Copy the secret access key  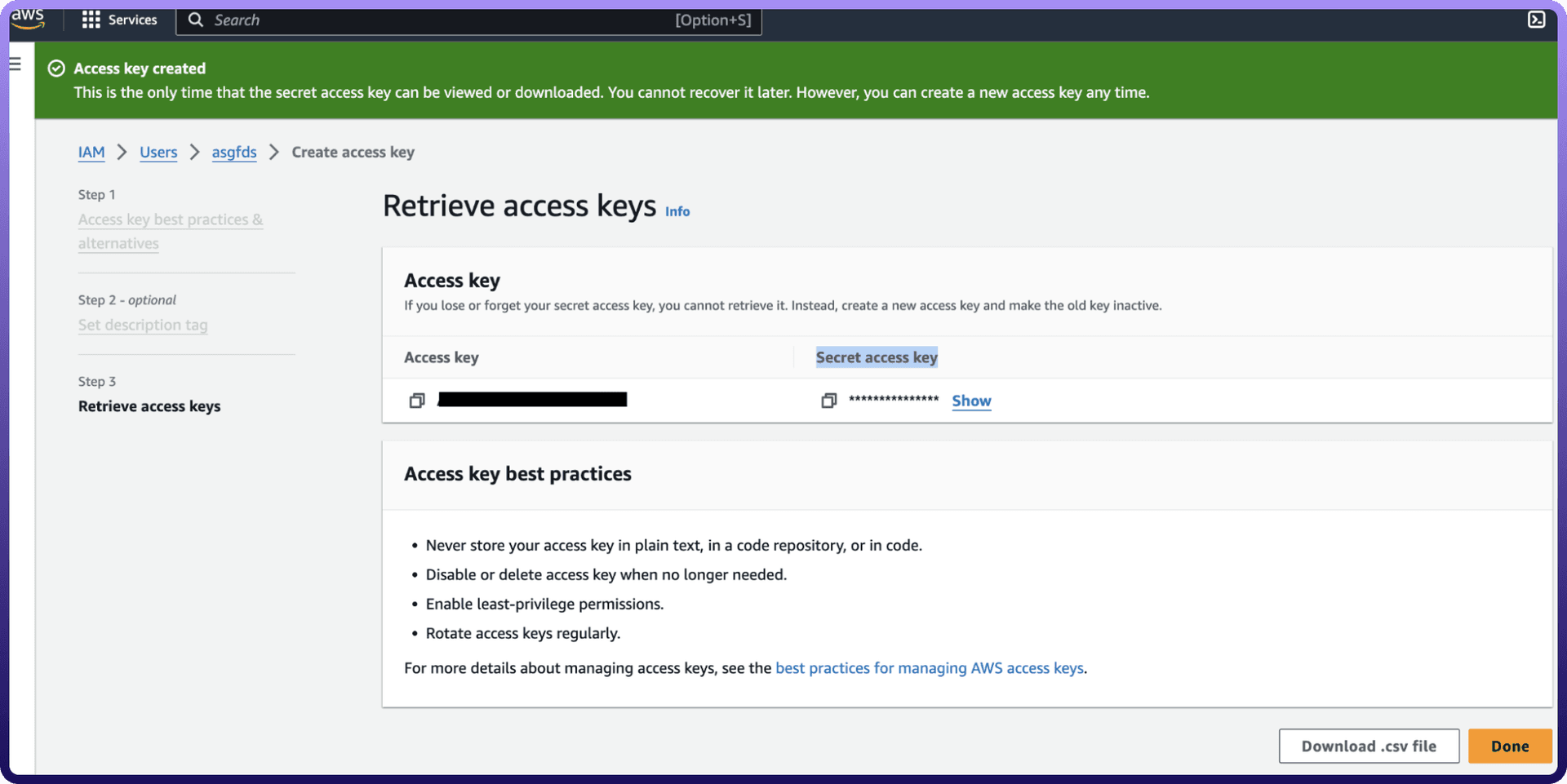click(x=828, y=401)
